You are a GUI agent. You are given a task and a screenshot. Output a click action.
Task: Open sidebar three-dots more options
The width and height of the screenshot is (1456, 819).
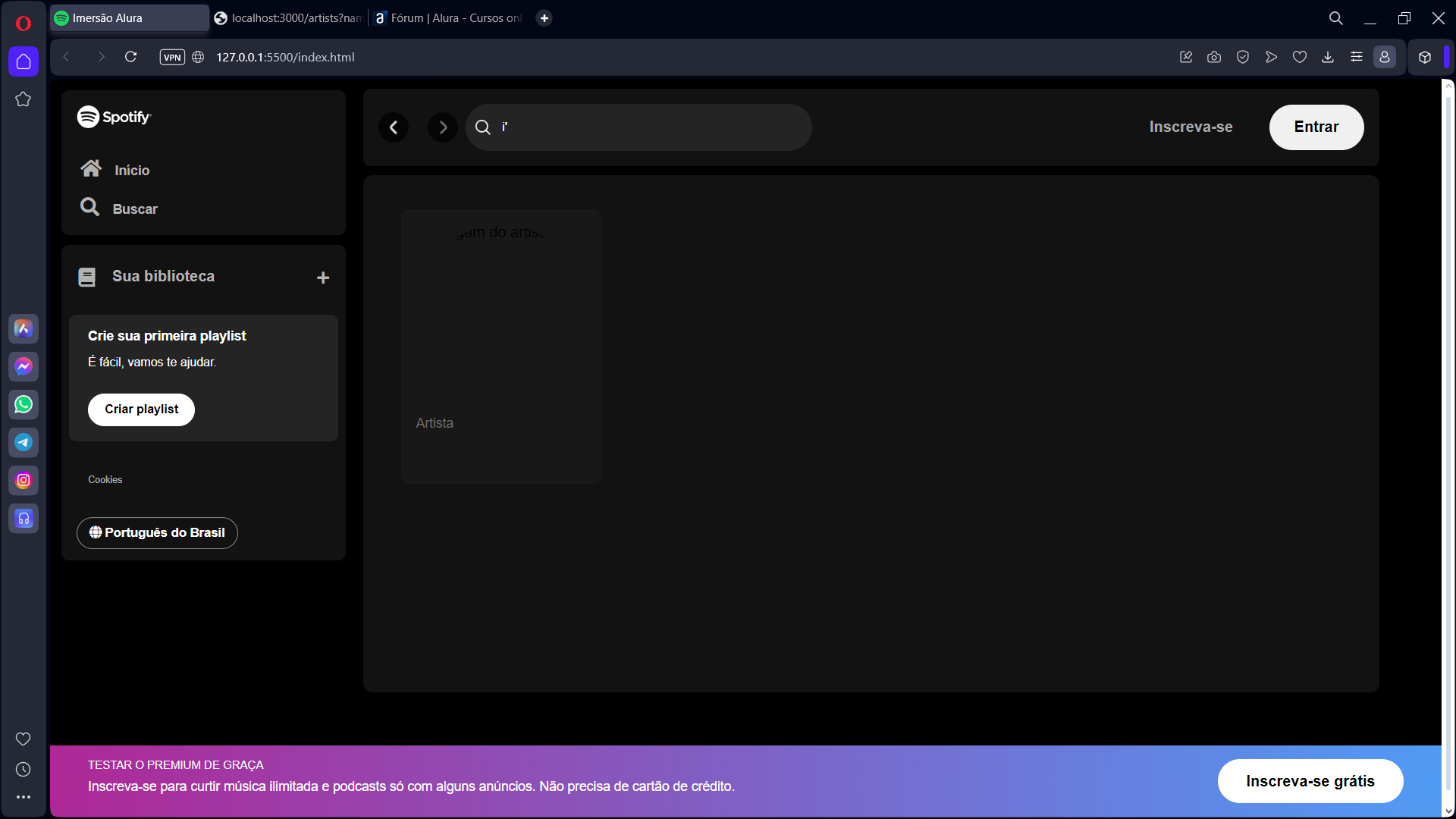tap(24, 797)
